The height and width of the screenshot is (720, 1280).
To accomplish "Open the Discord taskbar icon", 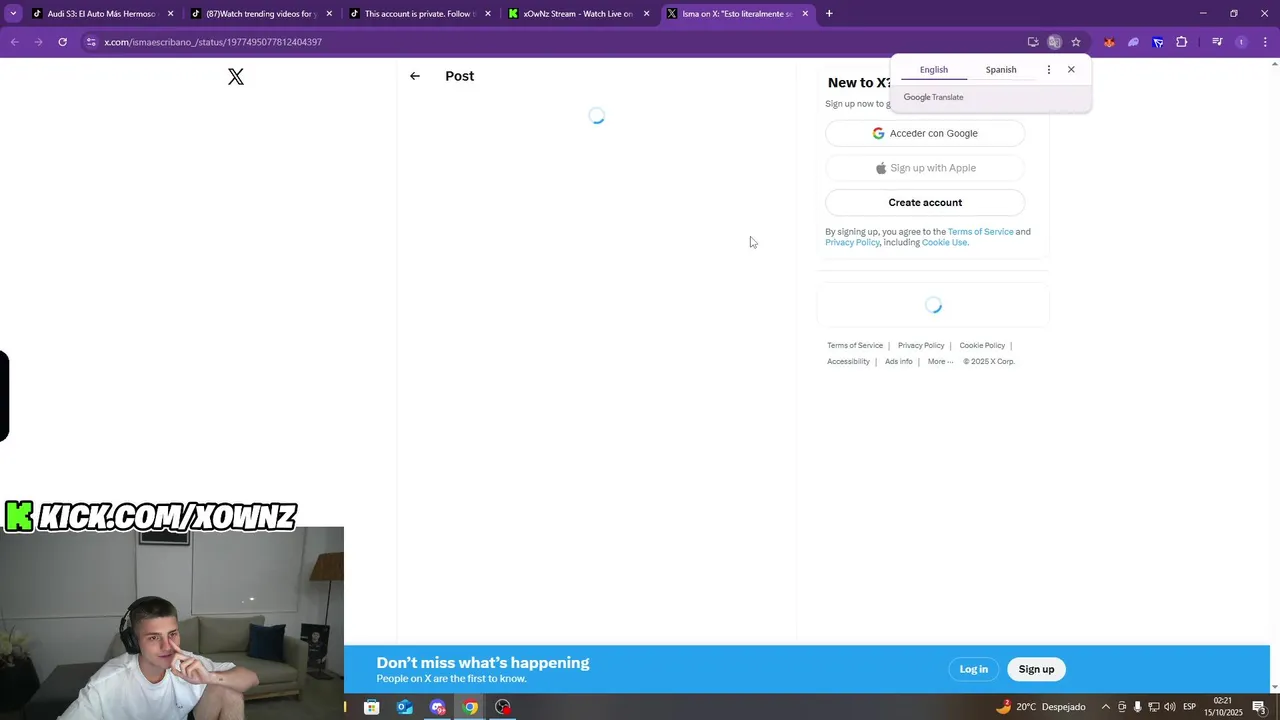I will 437,707.
